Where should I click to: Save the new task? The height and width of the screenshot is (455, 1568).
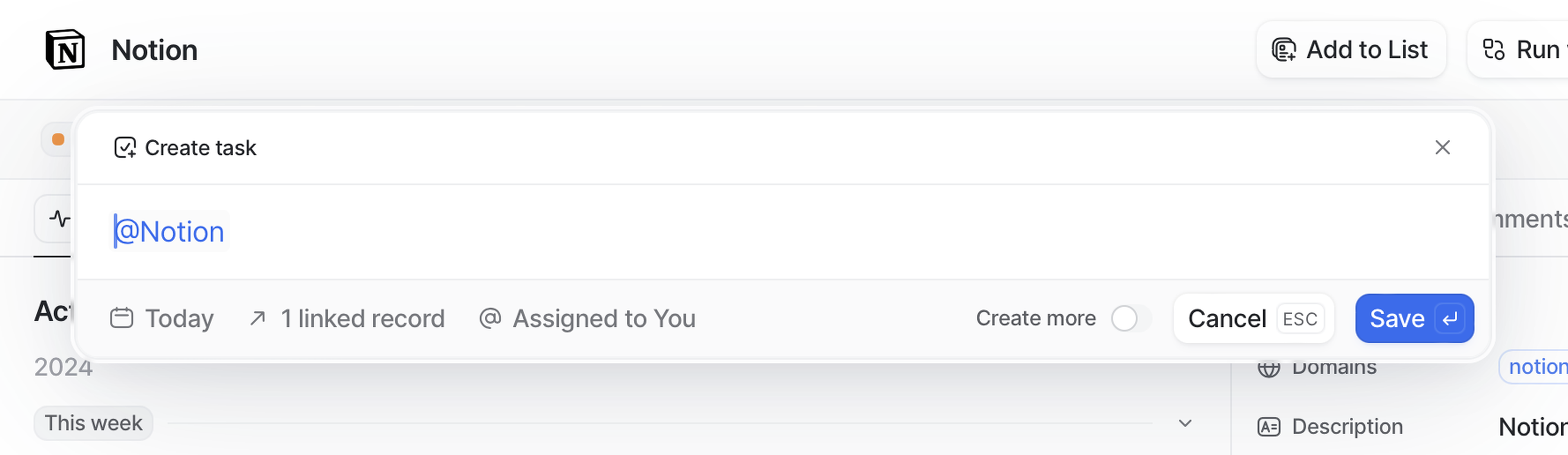1414,319
